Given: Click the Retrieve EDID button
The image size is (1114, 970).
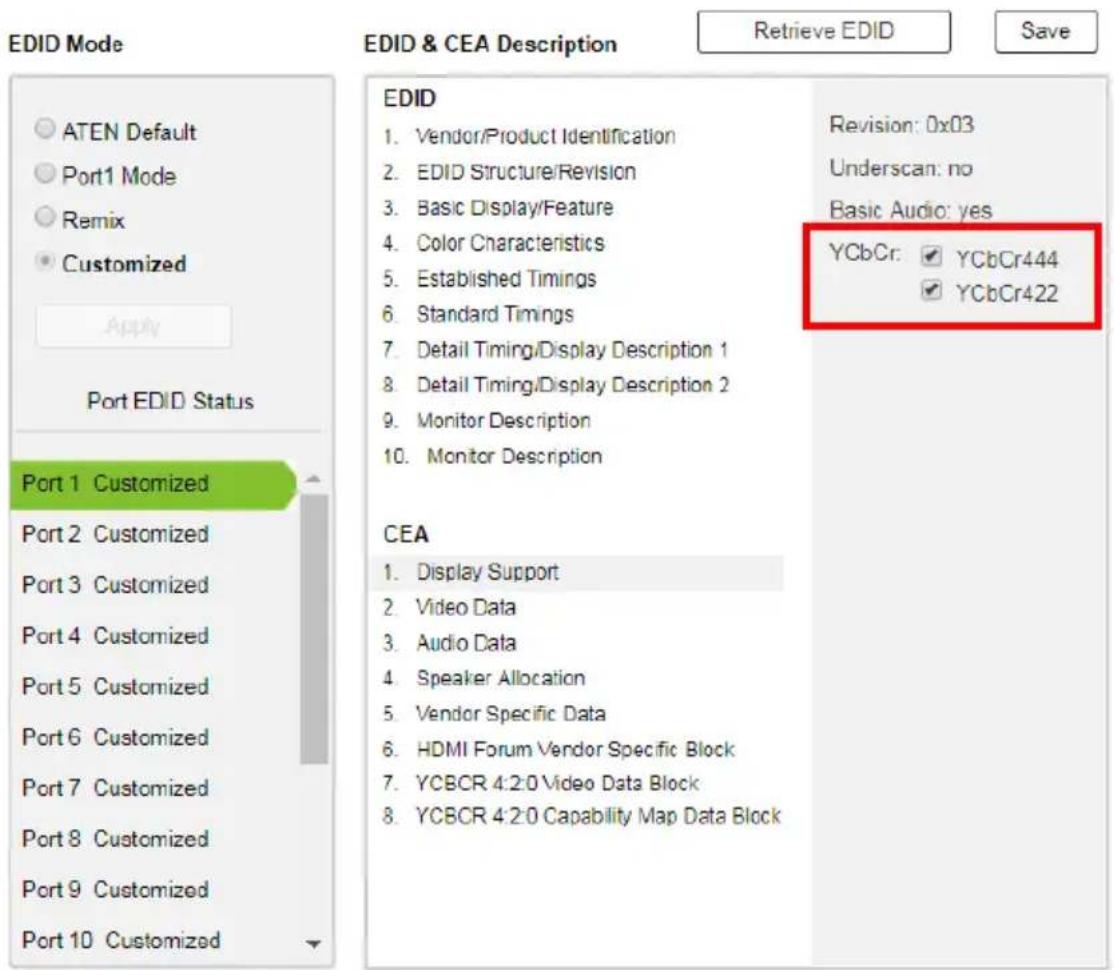Looking at the screenshot, I should [x=823, y=31].
